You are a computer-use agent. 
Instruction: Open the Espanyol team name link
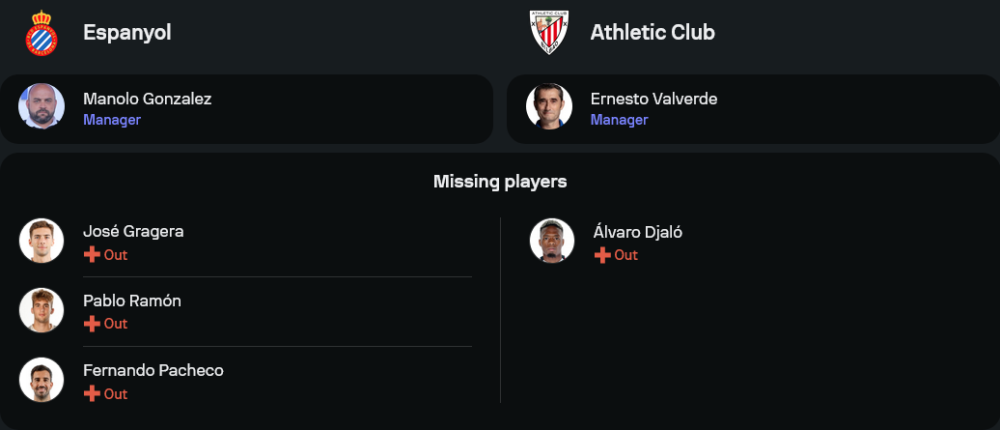(127, 32)
